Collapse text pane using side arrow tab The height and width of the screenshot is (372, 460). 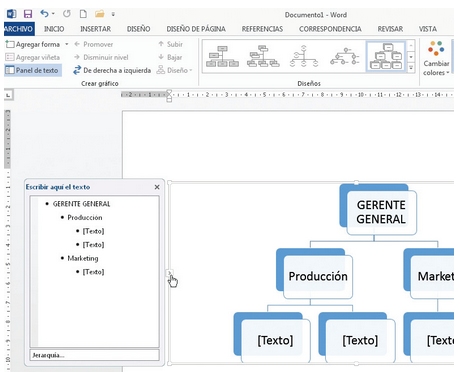point(169,273)
